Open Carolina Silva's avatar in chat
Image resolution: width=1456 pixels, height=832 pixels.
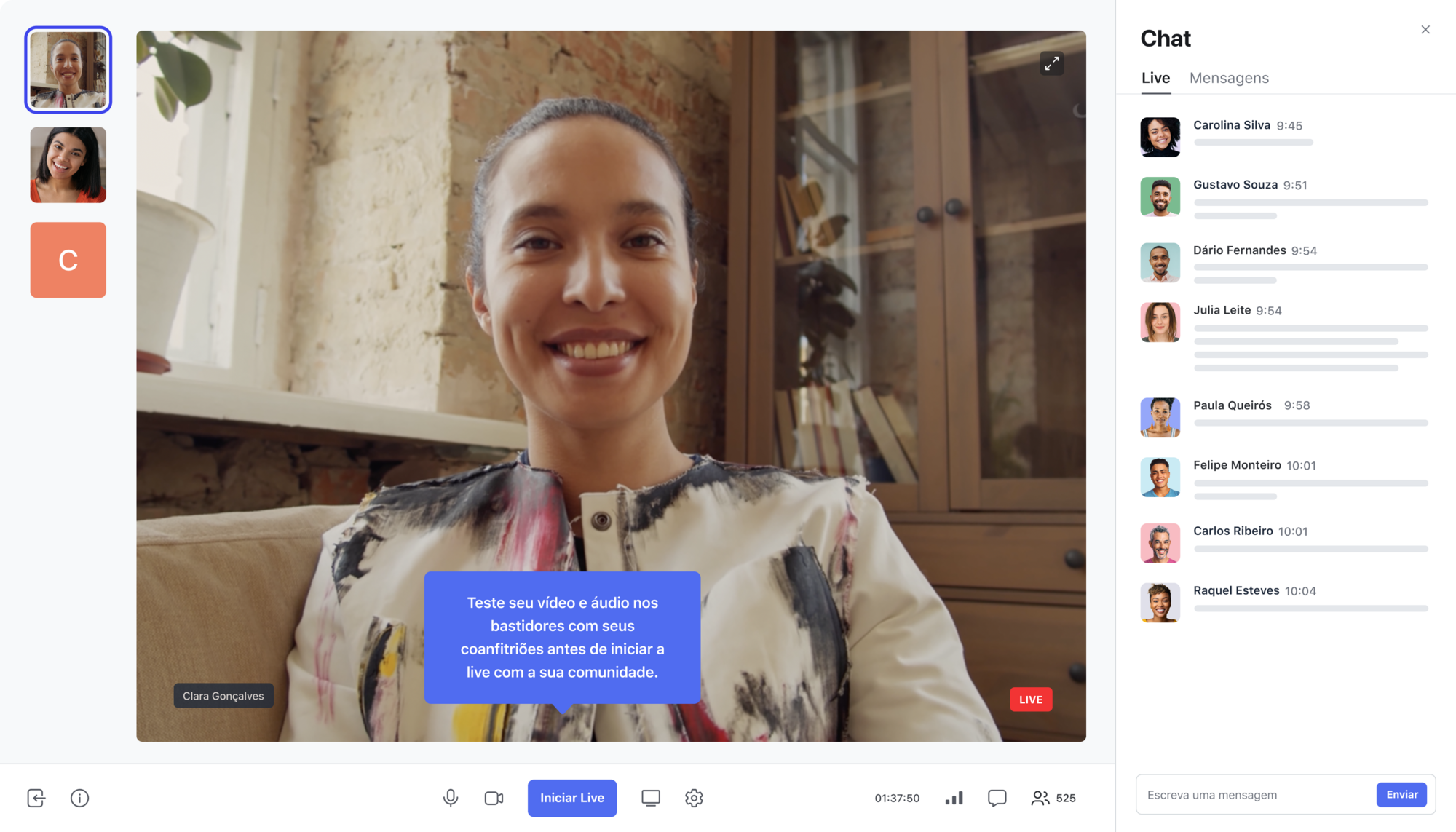(x=1160, y=137)
